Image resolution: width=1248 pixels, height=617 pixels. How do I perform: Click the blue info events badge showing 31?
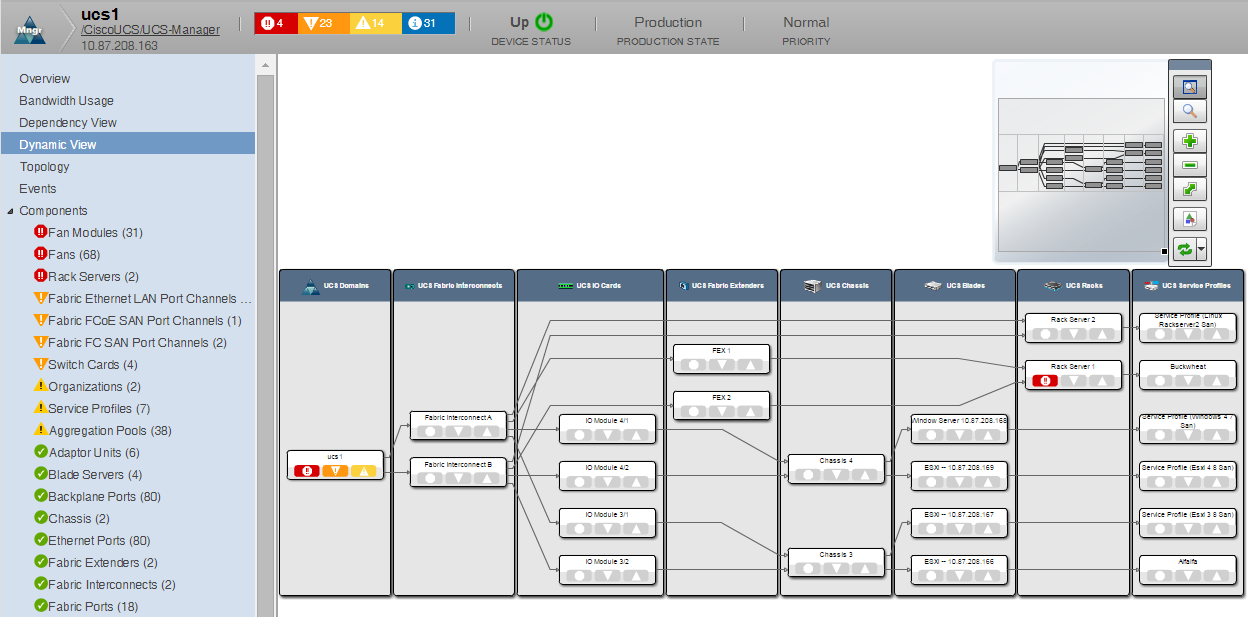coord(429,23)
